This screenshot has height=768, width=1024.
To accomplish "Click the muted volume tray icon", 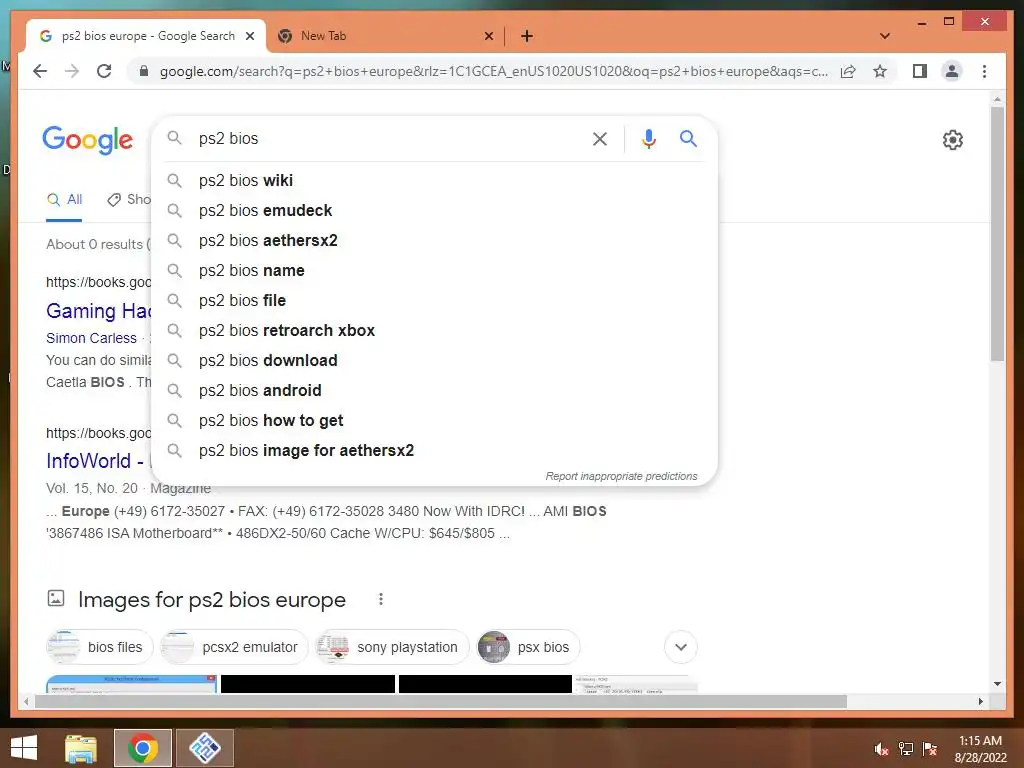I will 882,749.
